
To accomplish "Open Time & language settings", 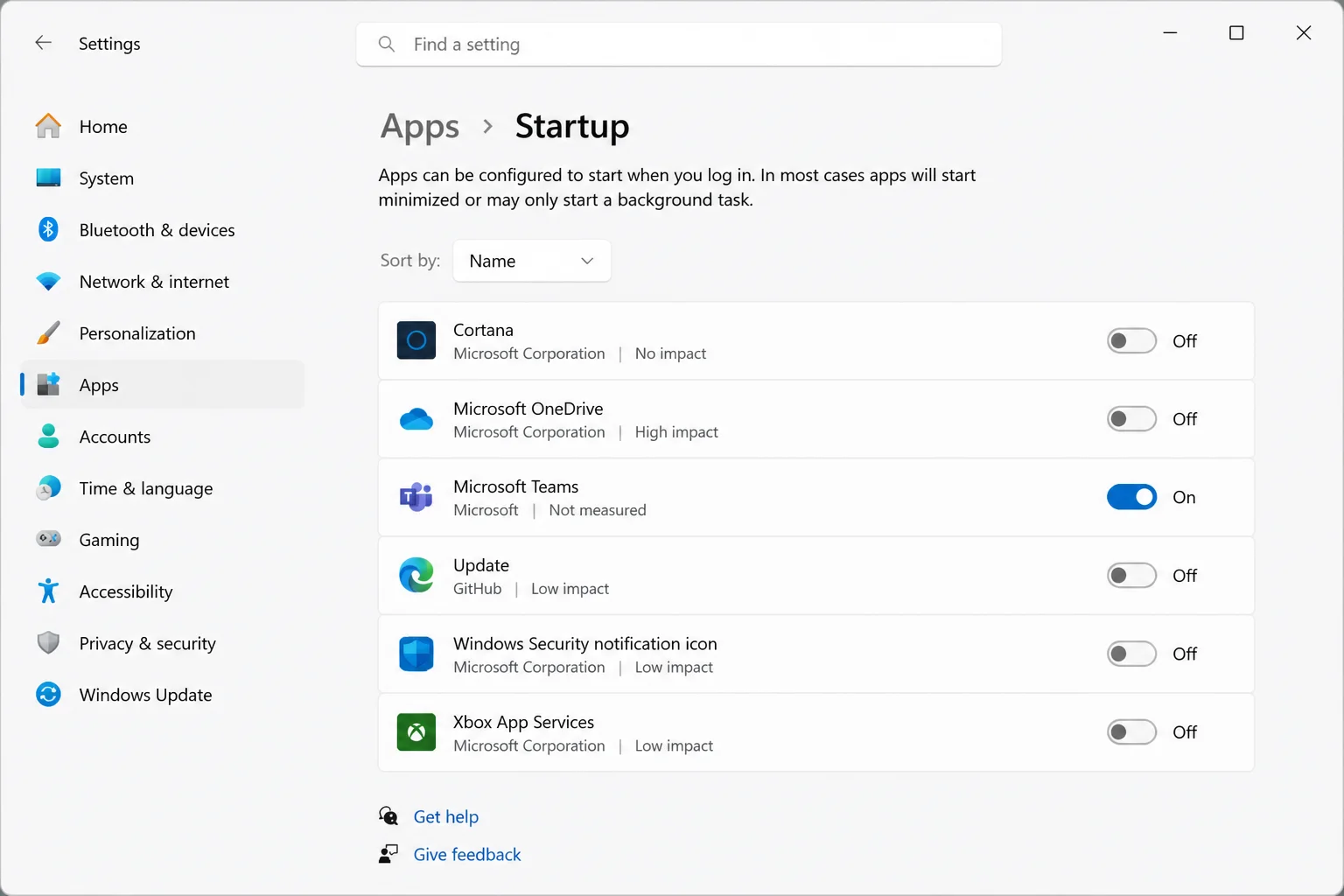I will [163, 487].
